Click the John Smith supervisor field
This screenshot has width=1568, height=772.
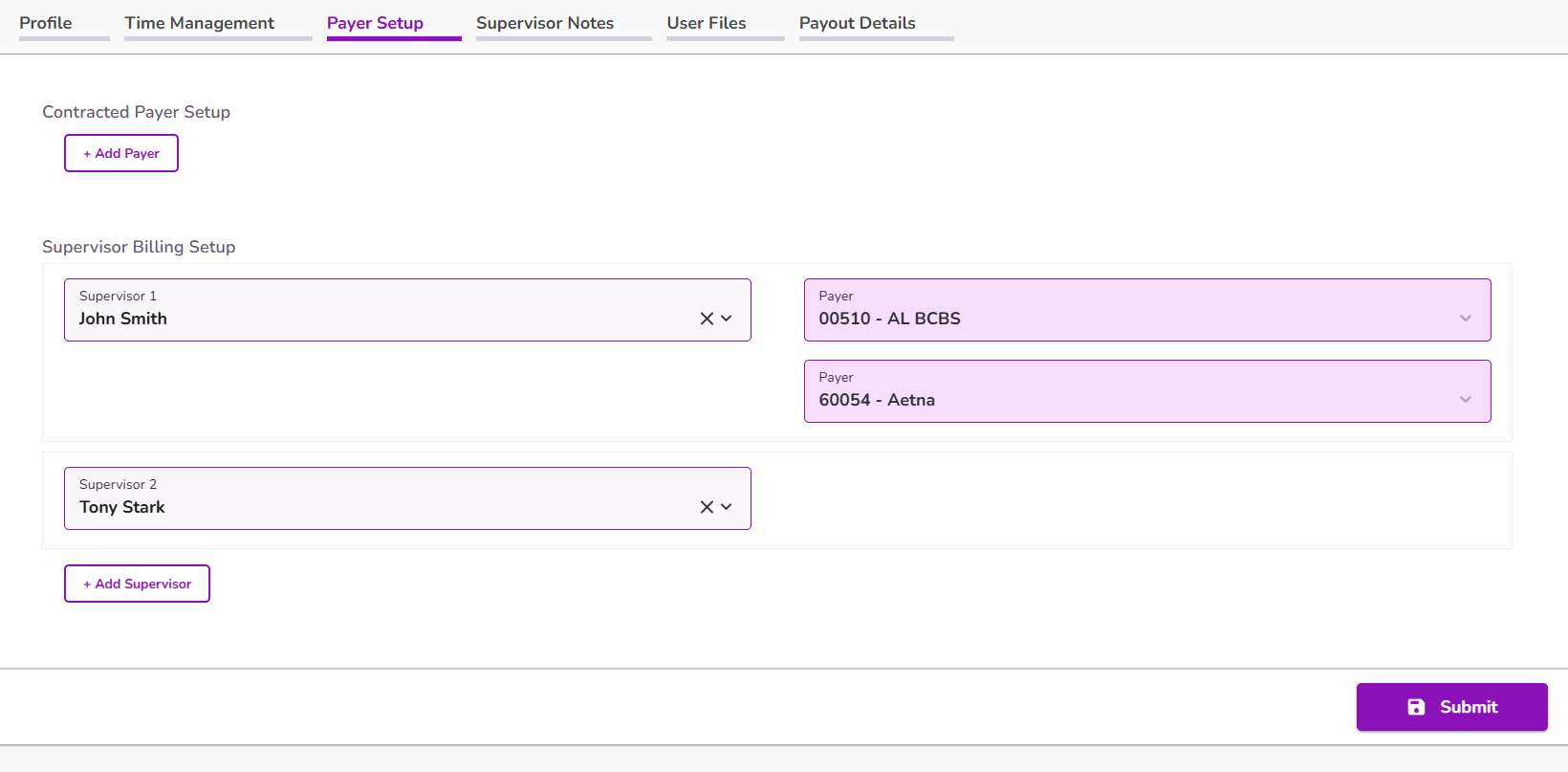pyautogui.click(x=407, y=310)
